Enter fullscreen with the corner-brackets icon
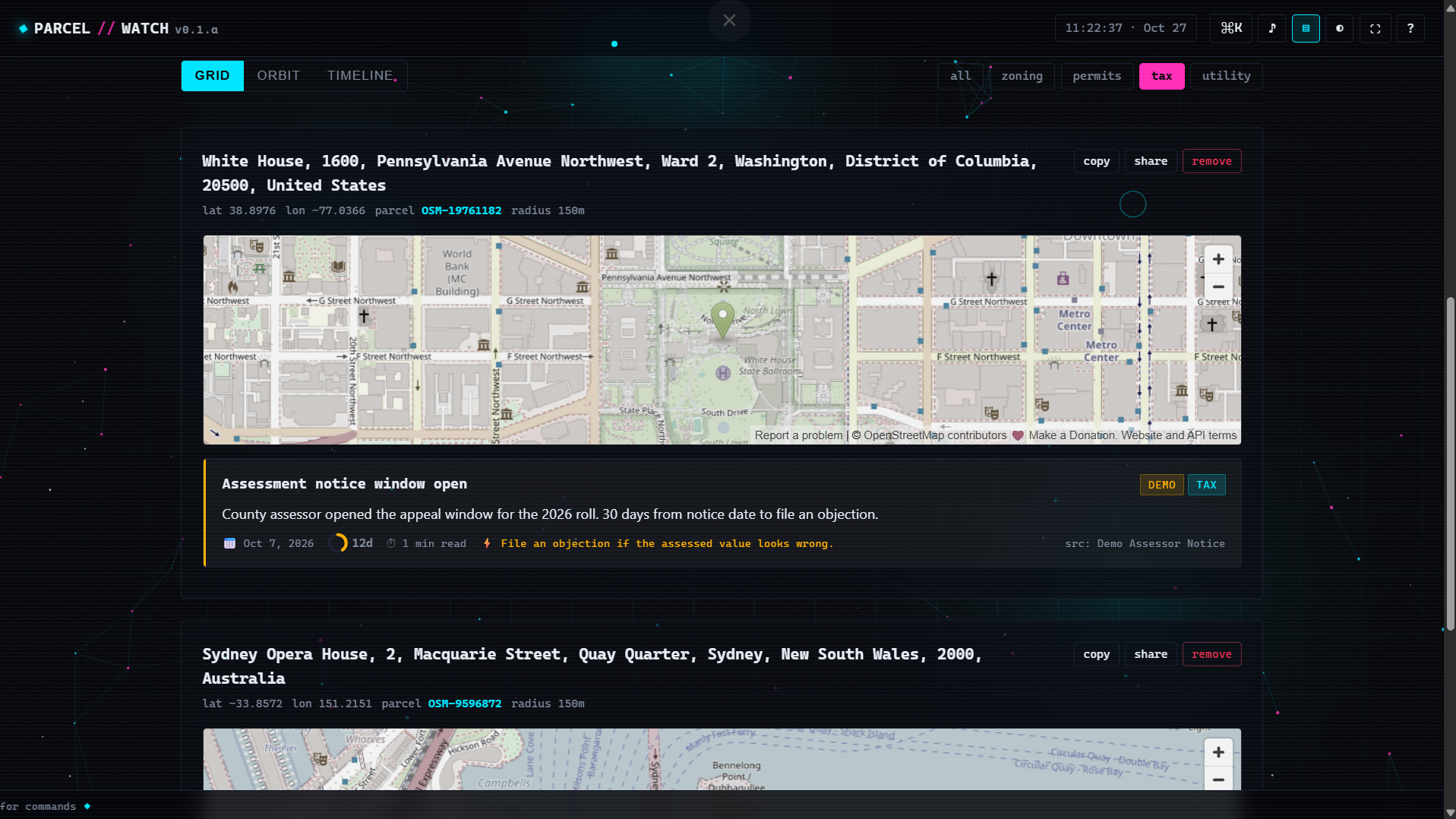The height and width of the screenshot is (819, 1456). coord(1375,28)
